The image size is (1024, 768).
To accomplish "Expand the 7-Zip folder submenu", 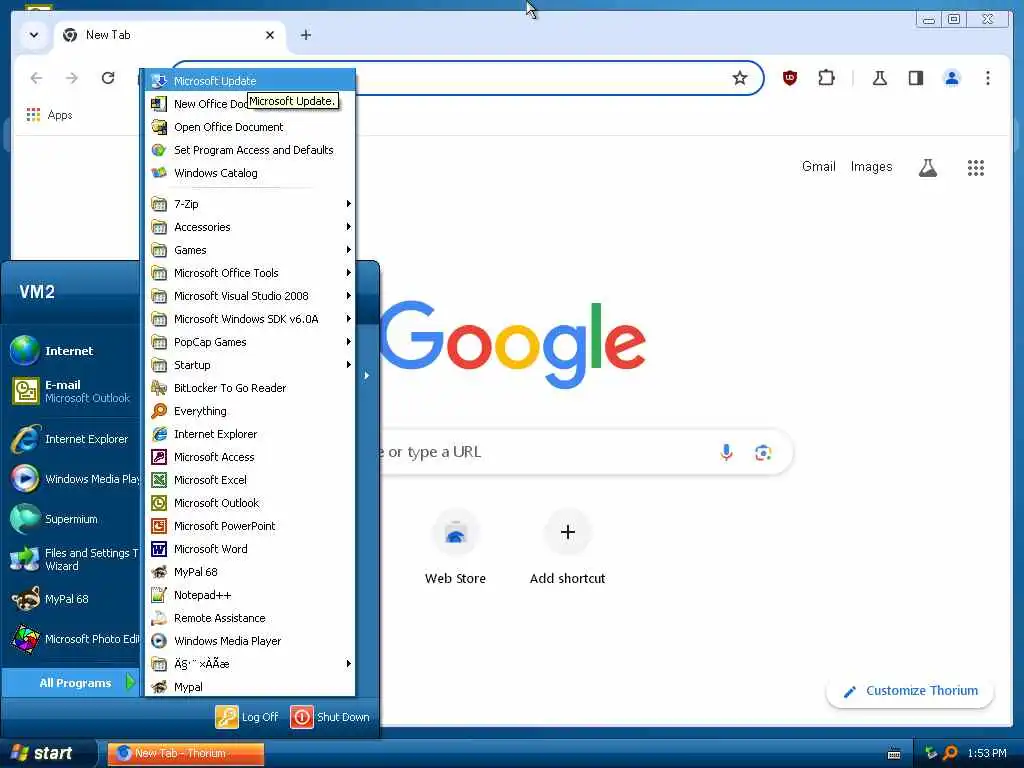I will point(250,204).
